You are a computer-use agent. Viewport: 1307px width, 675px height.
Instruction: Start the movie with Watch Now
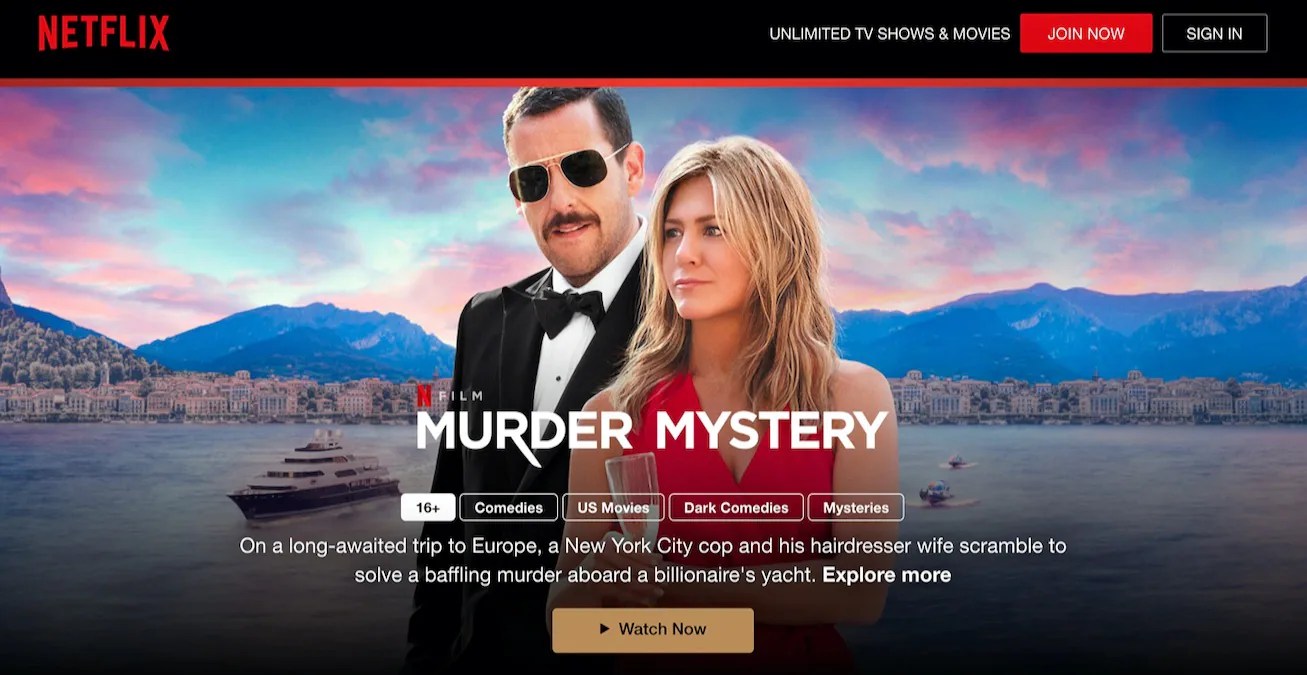tap(652, 629)
